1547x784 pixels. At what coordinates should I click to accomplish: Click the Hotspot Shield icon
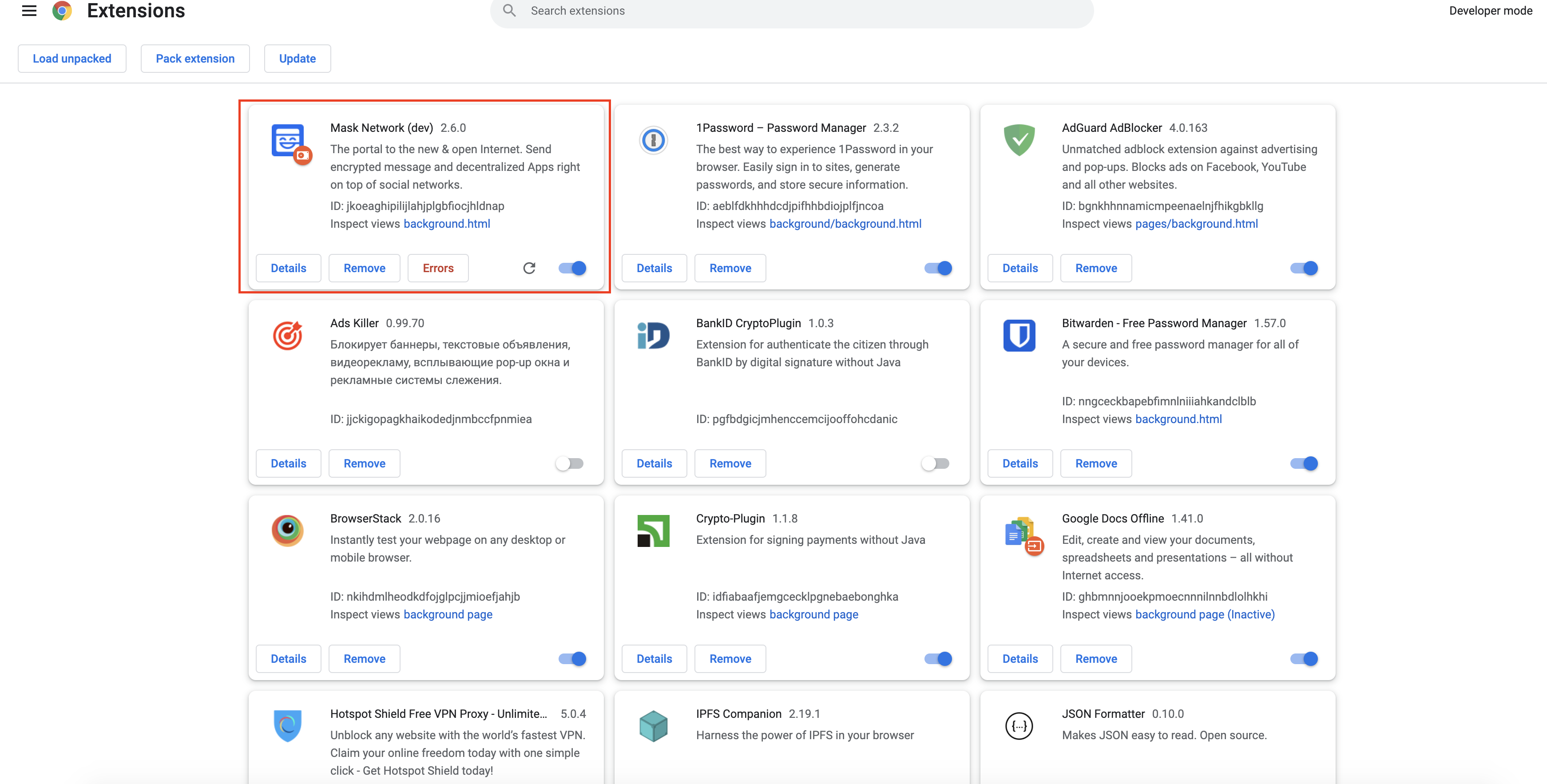tap(288, 726)
